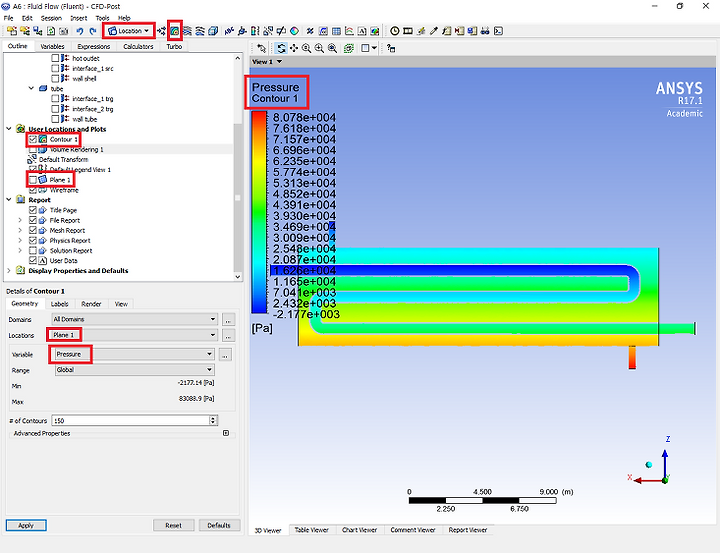This screenshot has height=553, width=720.
Task: Click the number of Contours input field
Action: tap(131, 420)
